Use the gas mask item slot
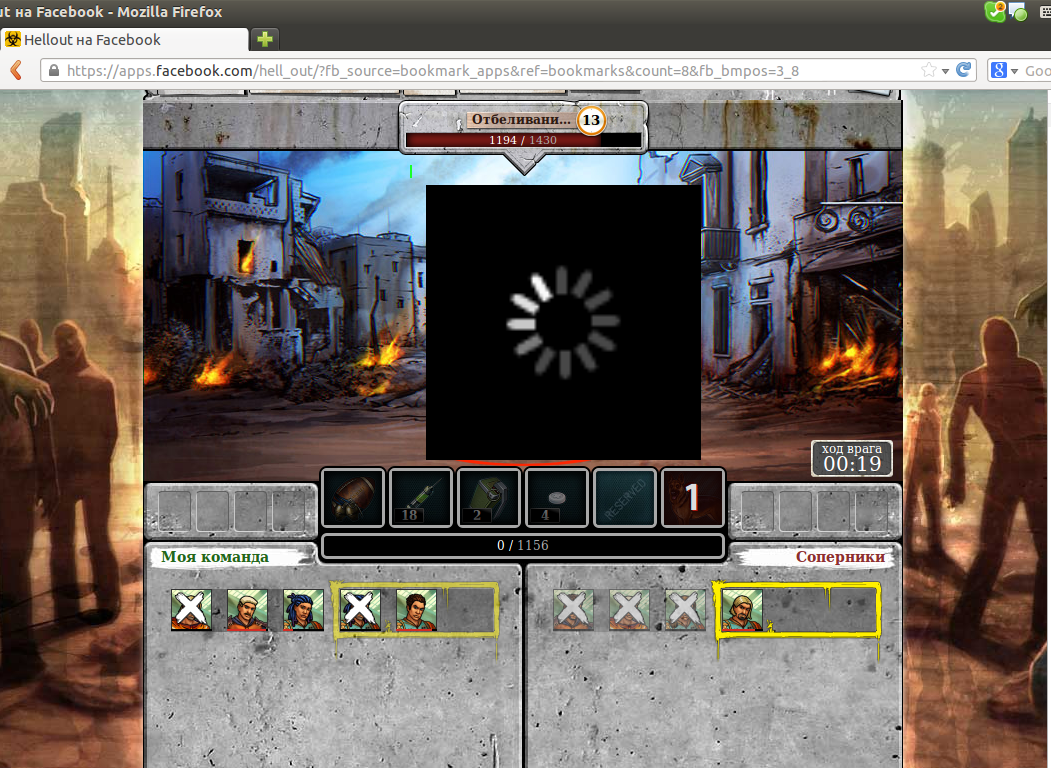Screen dimensions: 1051x768 coord(353,498)
